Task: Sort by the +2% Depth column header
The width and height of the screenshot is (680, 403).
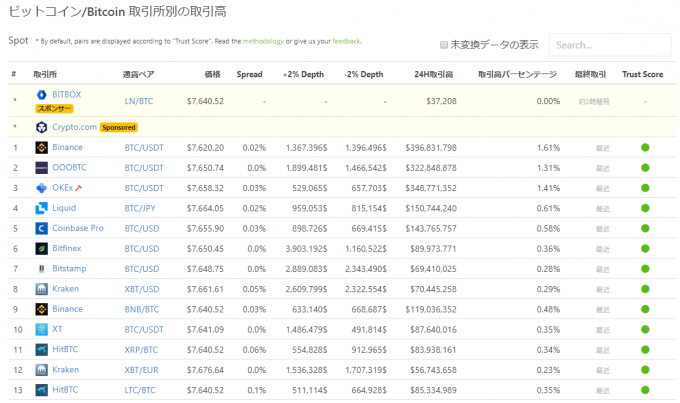Action: 303,74
